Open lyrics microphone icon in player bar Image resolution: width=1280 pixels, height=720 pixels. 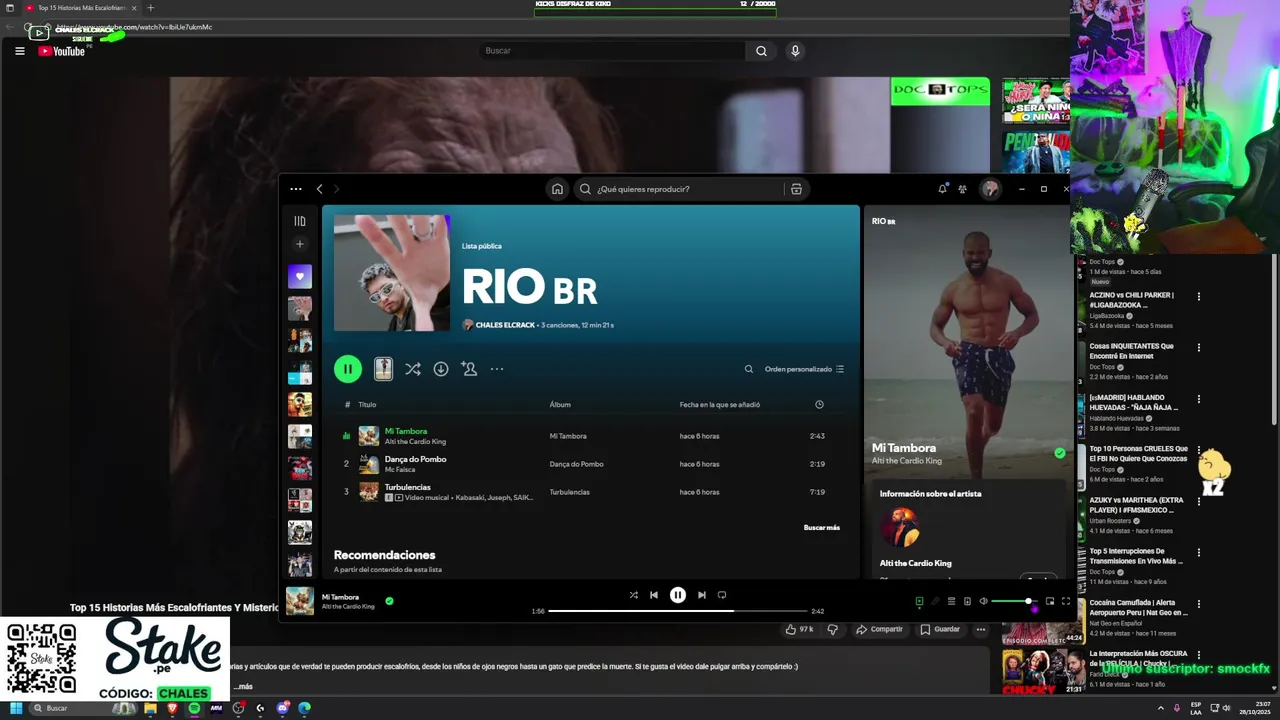[936, 601]
